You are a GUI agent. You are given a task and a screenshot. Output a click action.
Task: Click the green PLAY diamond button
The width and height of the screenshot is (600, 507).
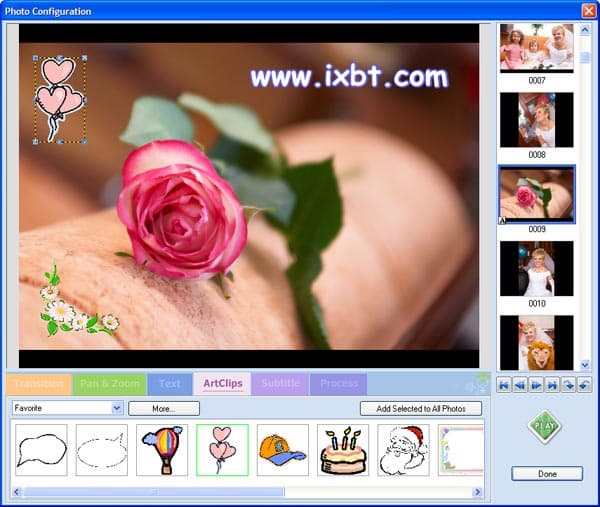544,426
